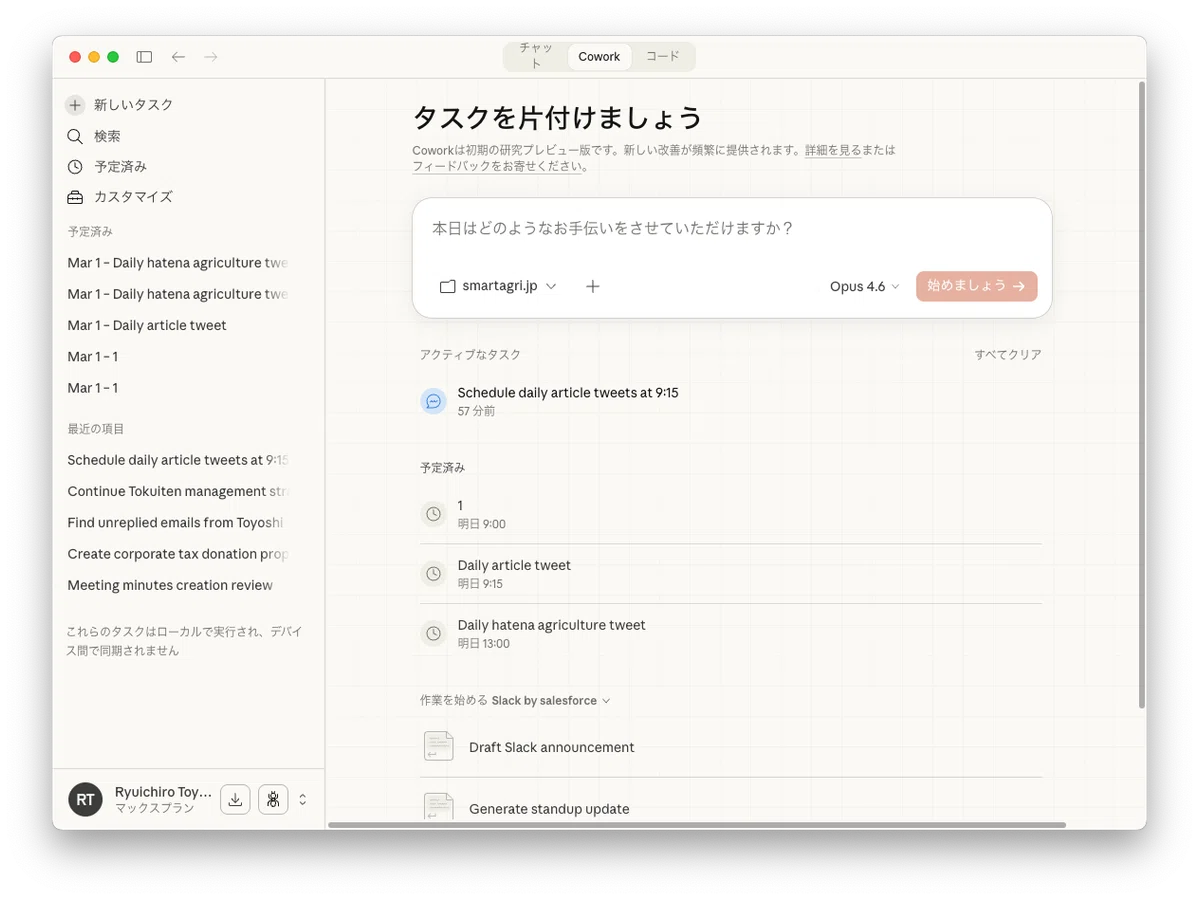
Task: Switch to the コード tab
Action: point(662,57)
